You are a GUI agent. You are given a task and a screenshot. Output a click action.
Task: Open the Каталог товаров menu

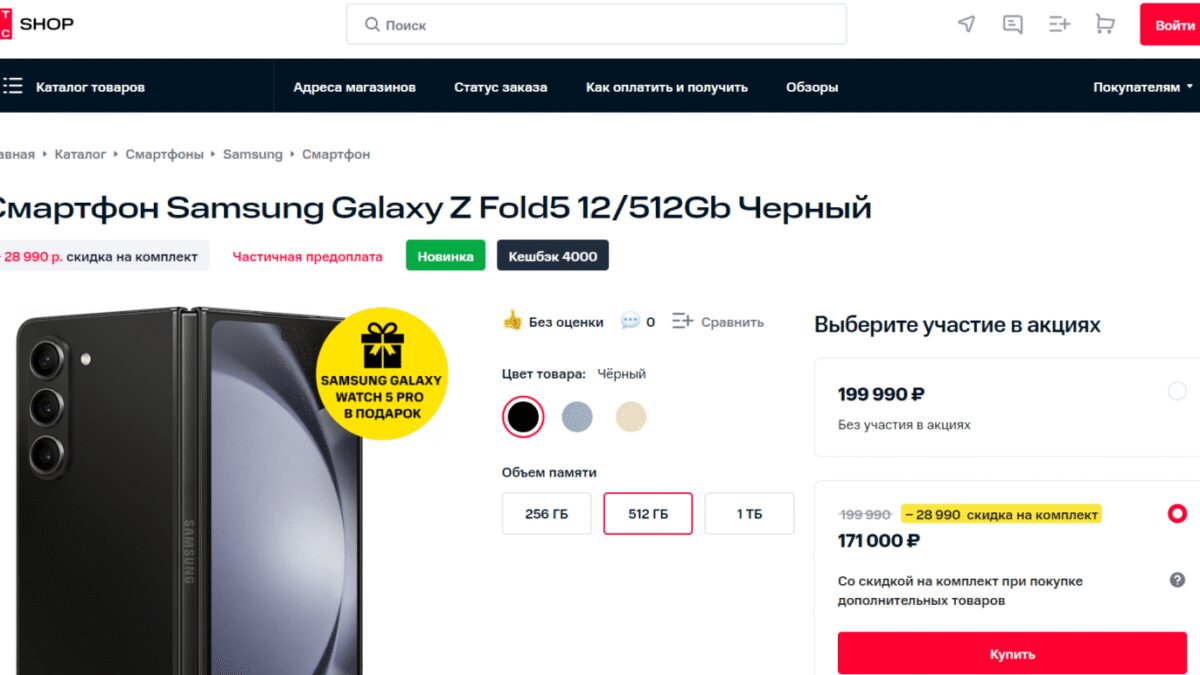click(x=90, y=87)
